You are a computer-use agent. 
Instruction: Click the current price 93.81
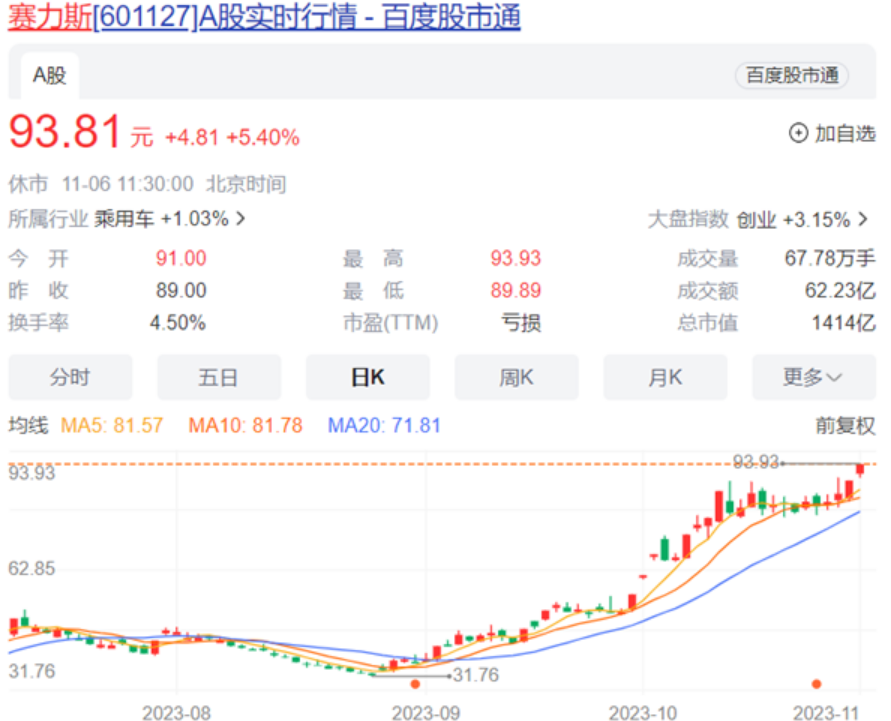pos(65,131)
